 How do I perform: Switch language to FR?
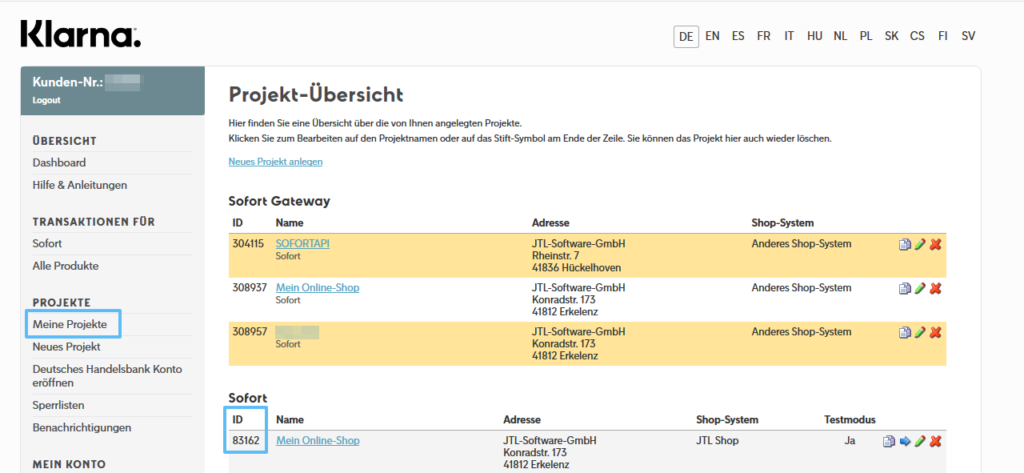pos(764,36)
